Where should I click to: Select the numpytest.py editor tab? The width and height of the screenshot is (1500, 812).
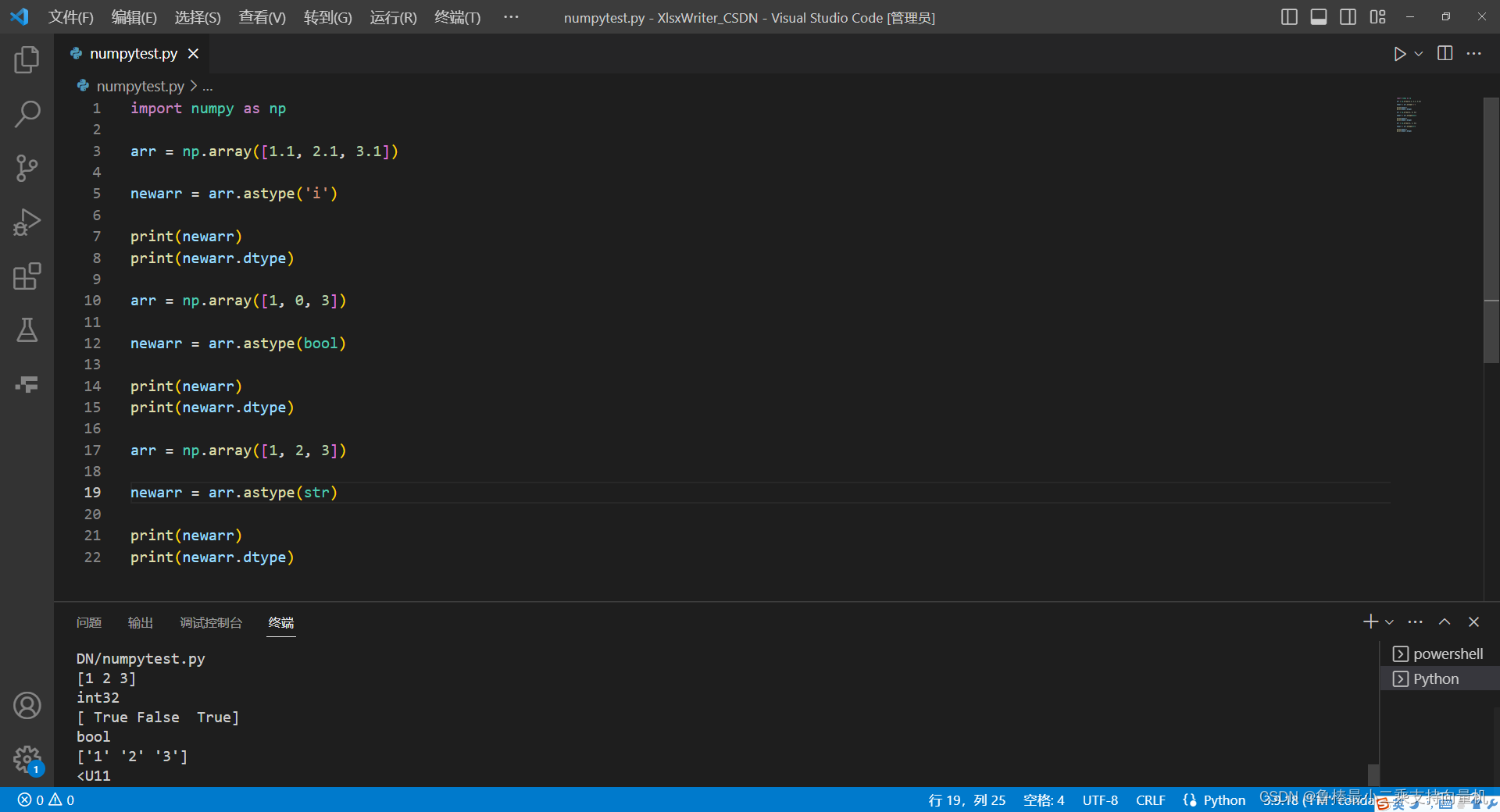click(x=134, y=54)
